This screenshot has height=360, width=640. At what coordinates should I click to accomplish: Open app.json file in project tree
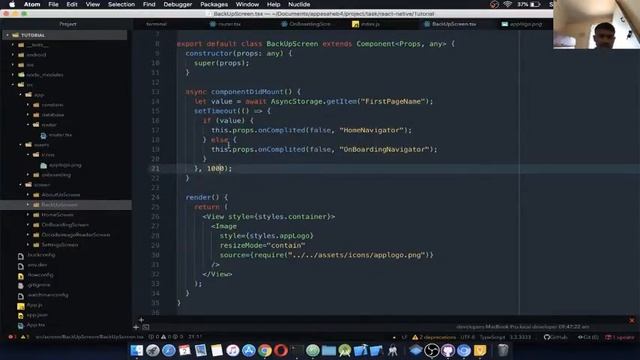coord(37,315)
